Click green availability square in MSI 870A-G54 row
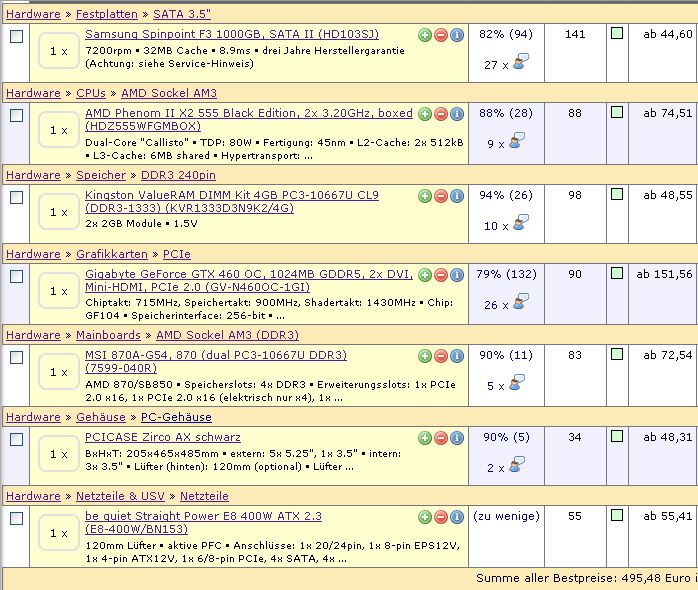 point(617,355)
